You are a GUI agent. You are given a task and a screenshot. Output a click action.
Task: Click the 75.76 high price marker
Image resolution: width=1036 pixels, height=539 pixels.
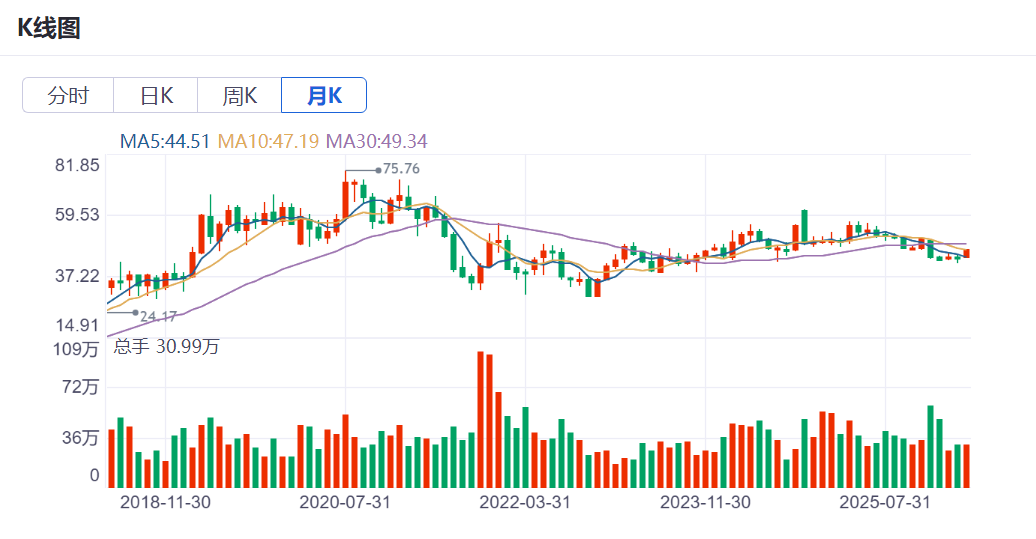point(400,169)
